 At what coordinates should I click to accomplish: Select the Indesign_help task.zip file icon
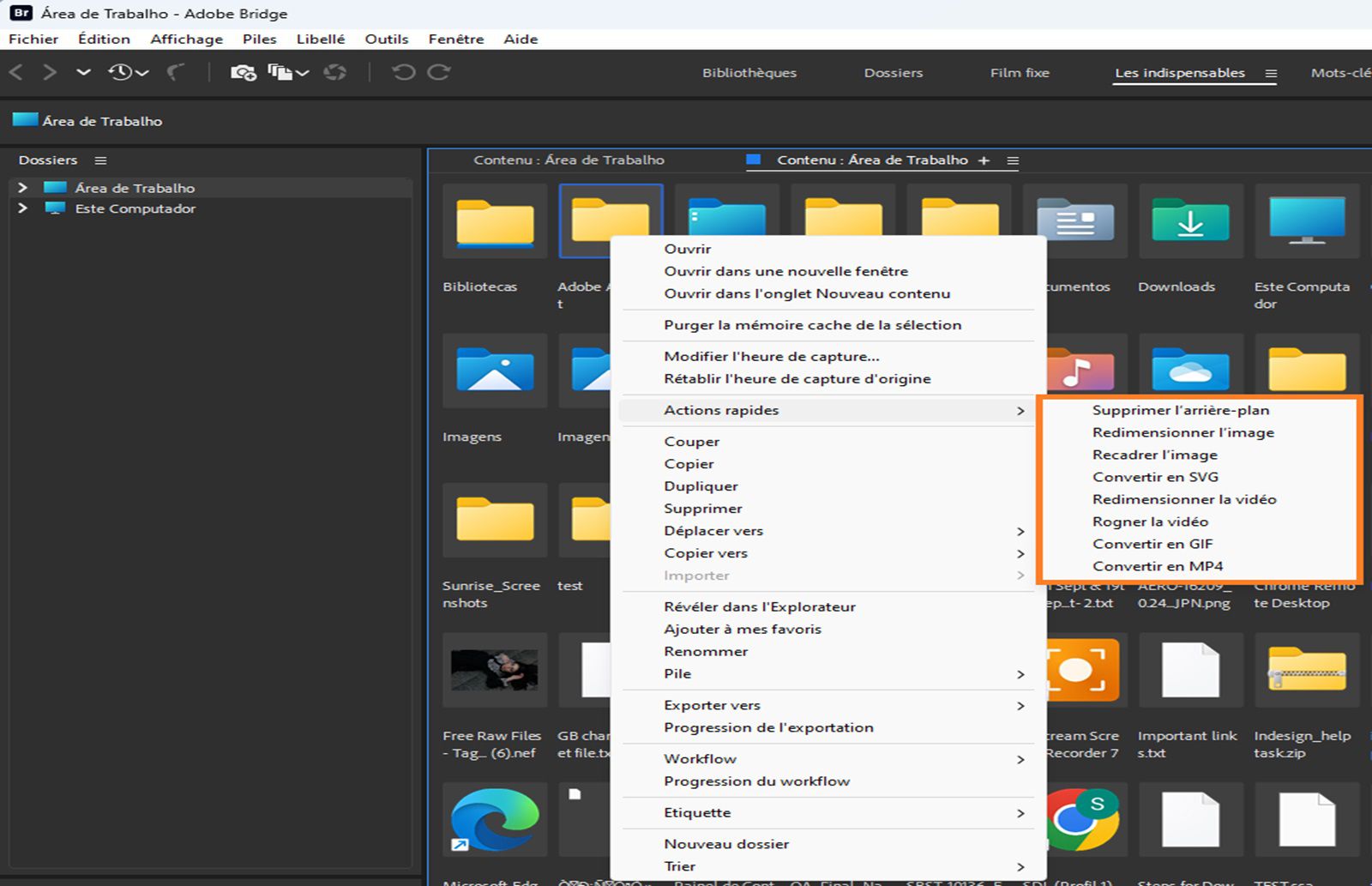tap(1307, 670)
